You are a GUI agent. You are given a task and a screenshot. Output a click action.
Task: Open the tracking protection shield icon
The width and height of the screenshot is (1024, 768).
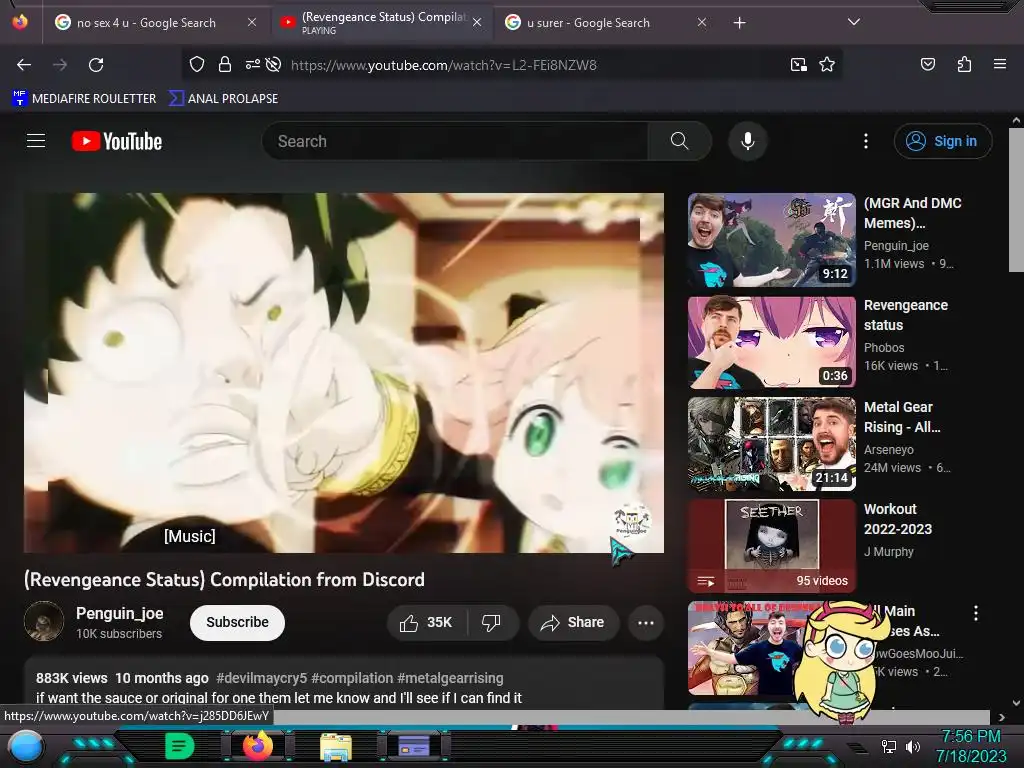point(197,64)
